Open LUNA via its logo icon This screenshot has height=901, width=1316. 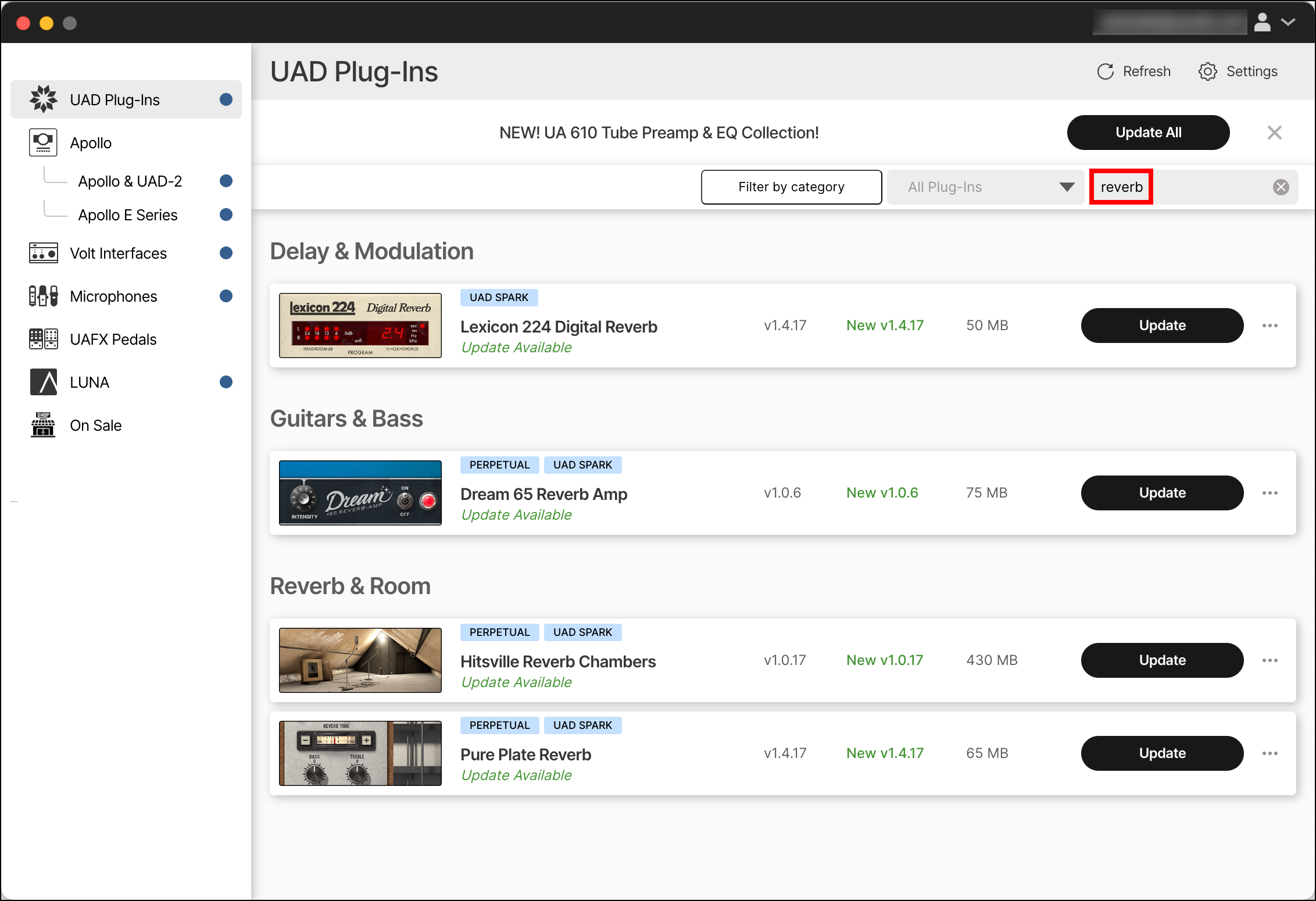pos(44,382)
